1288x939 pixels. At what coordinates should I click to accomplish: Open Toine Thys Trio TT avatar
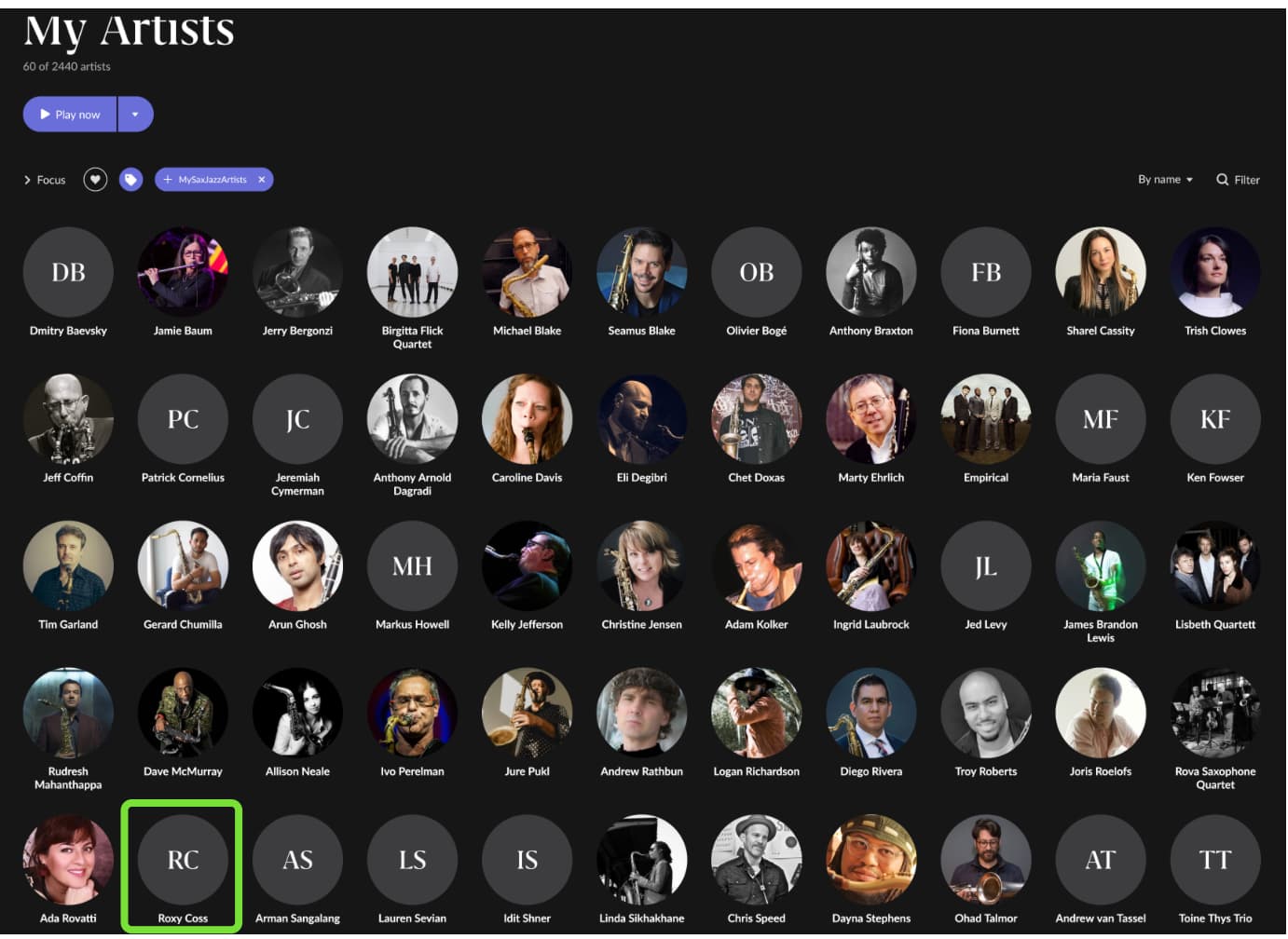(x=1215, y=860)
